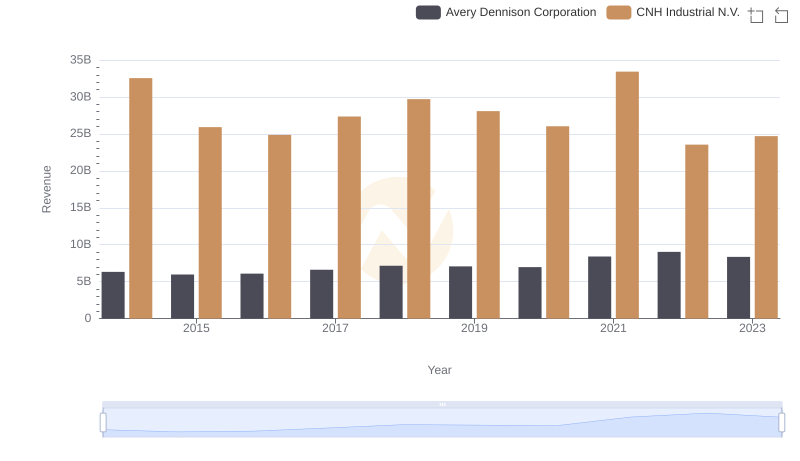The height and width of the screenshot is (461, 800).
Task: Click the right handle of the zoom slider
Action: click(x=781, y=422)
